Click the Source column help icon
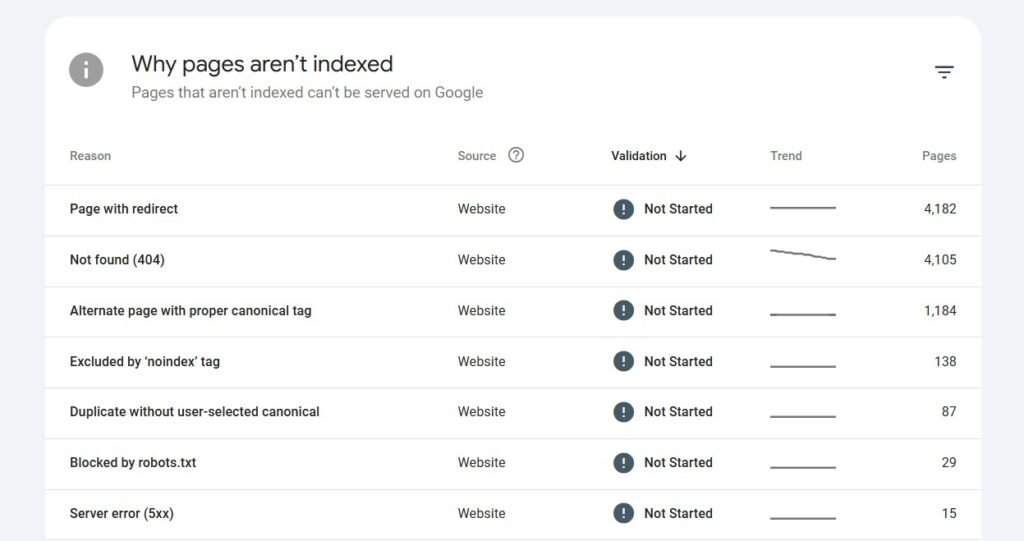1024x541 pixels. pos(516,155)
